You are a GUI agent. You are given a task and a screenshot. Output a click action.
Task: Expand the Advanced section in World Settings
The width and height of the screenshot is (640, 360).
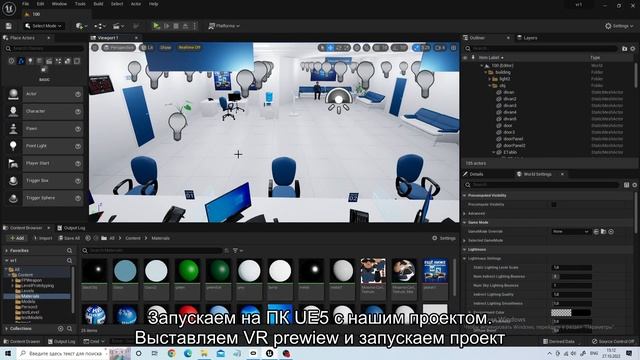(x=464, y=213)
